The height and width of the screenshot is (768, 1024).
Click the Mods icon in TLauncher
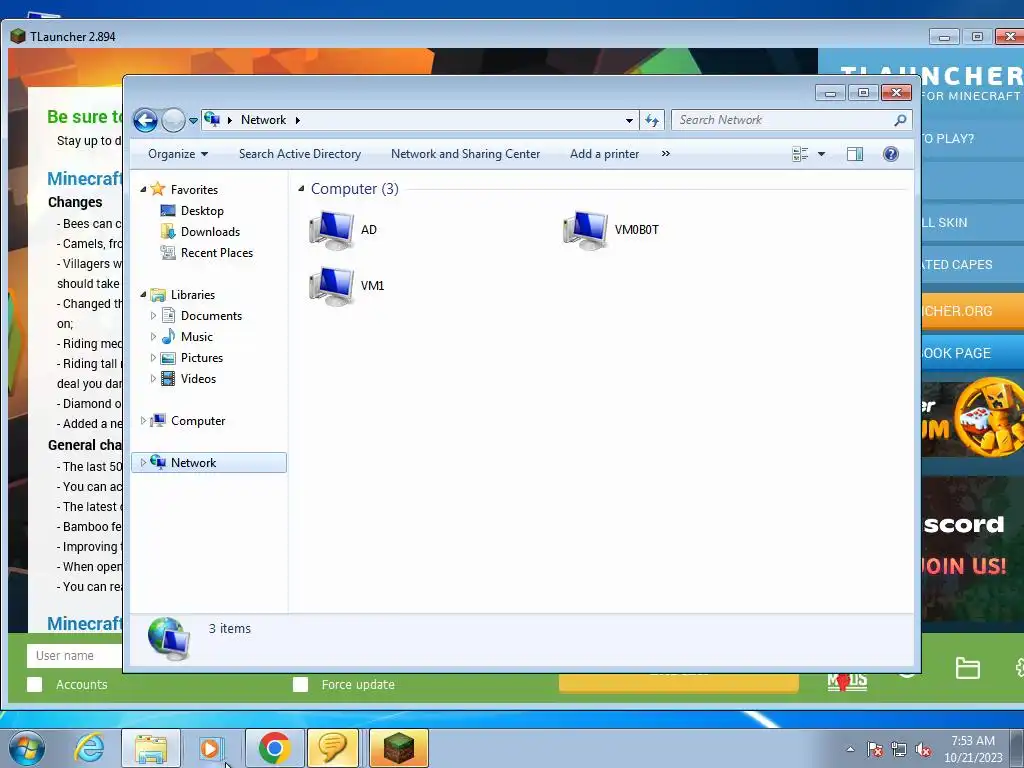847,682
